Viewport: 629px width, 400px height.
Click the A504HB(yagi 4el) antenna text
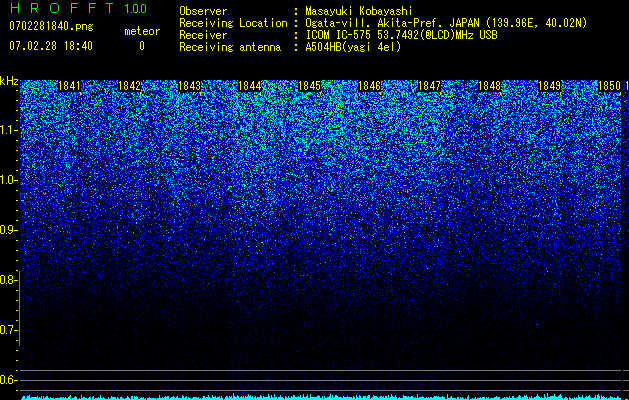tap(353, 47)
